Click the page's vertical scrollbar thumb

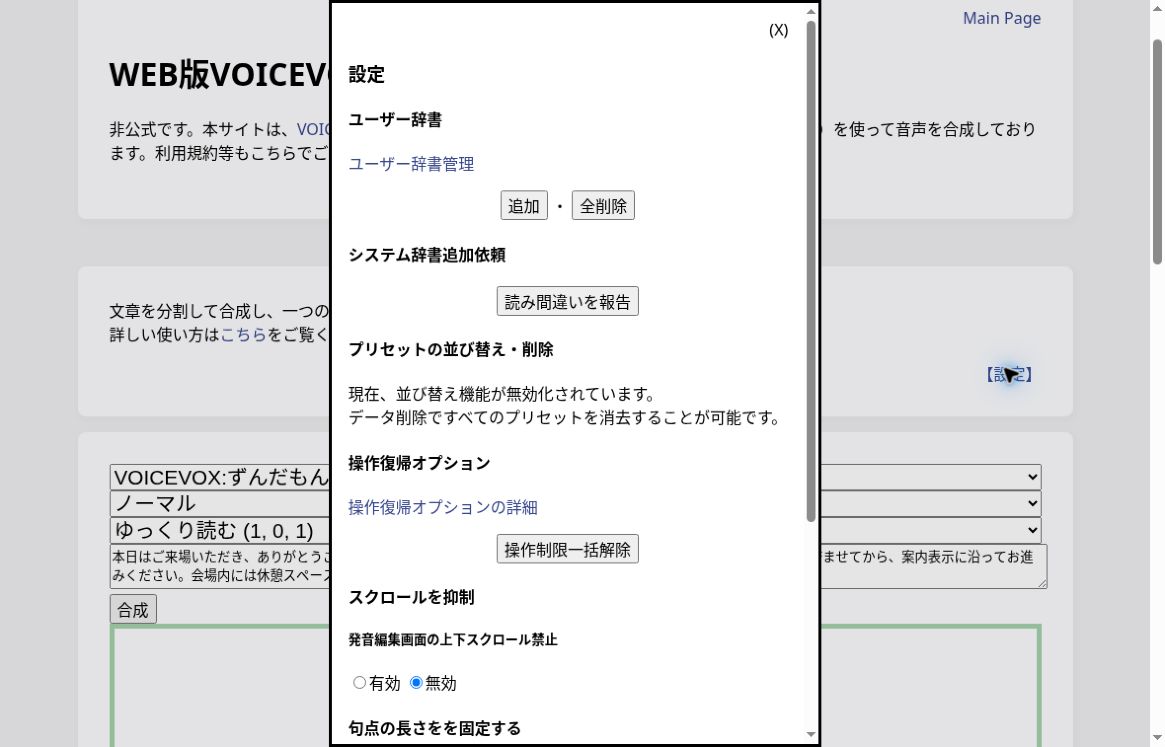coord(1157,152)
